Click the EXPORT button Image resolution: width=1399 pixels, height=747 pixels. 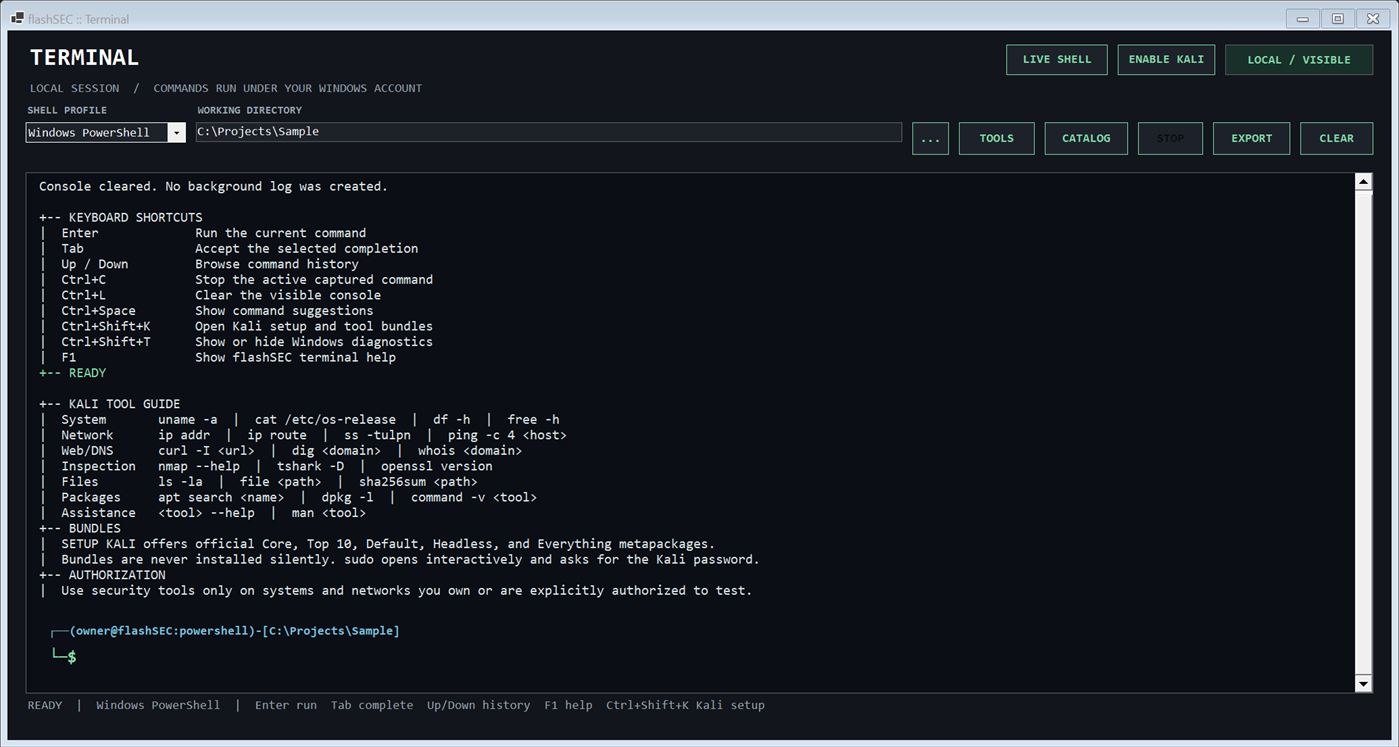click(x=1252, y=138)
